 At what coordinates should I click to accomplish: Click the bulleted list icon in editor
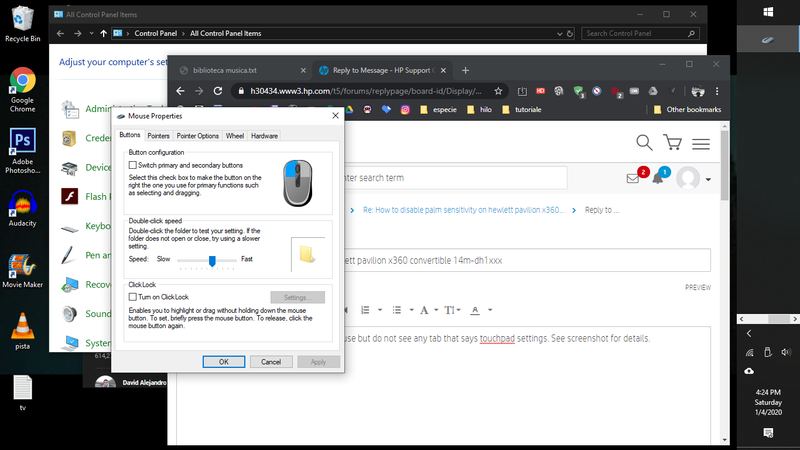click(396, 310)
